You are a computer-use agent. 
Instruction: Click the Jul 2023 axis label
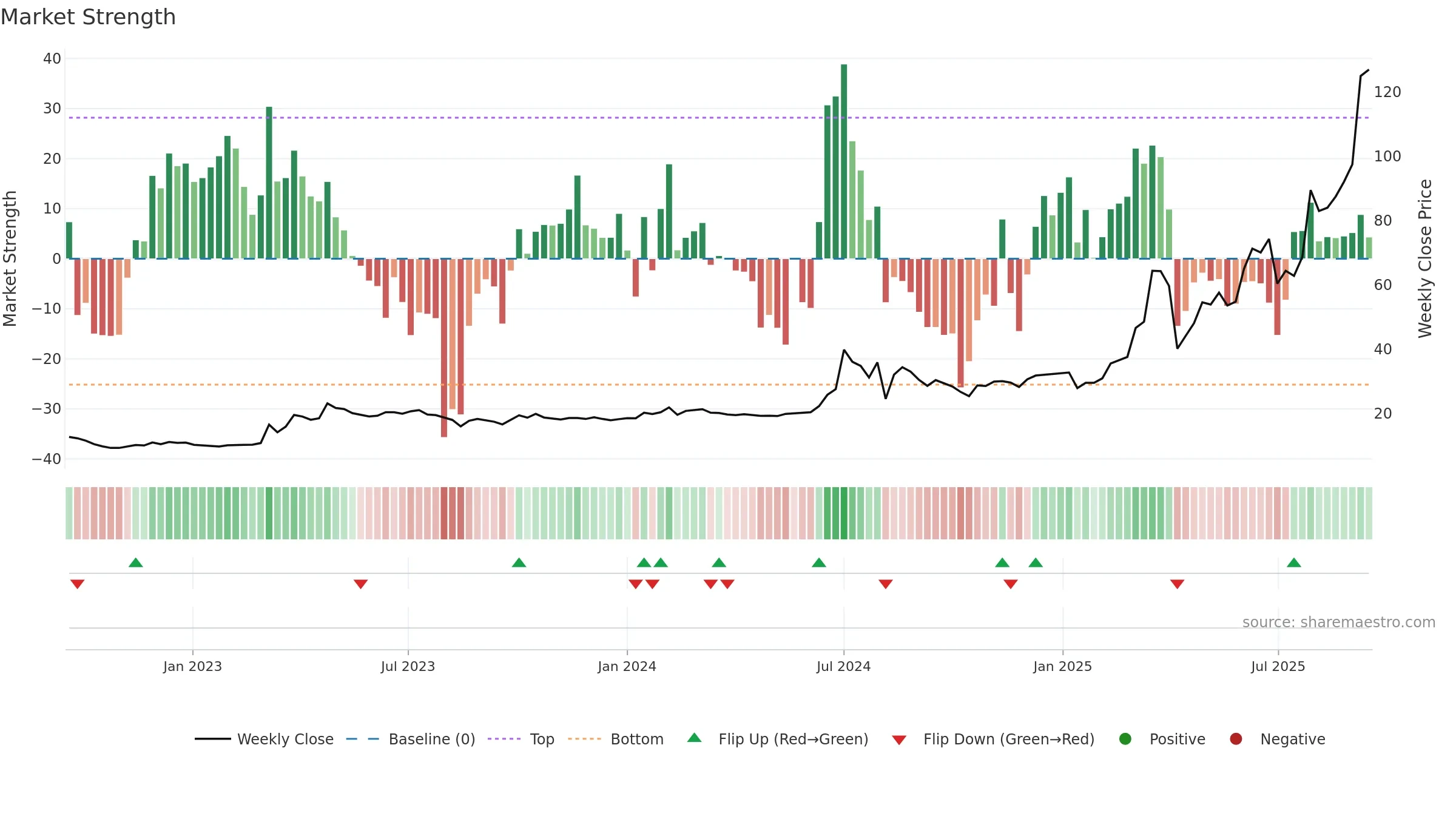408,666
